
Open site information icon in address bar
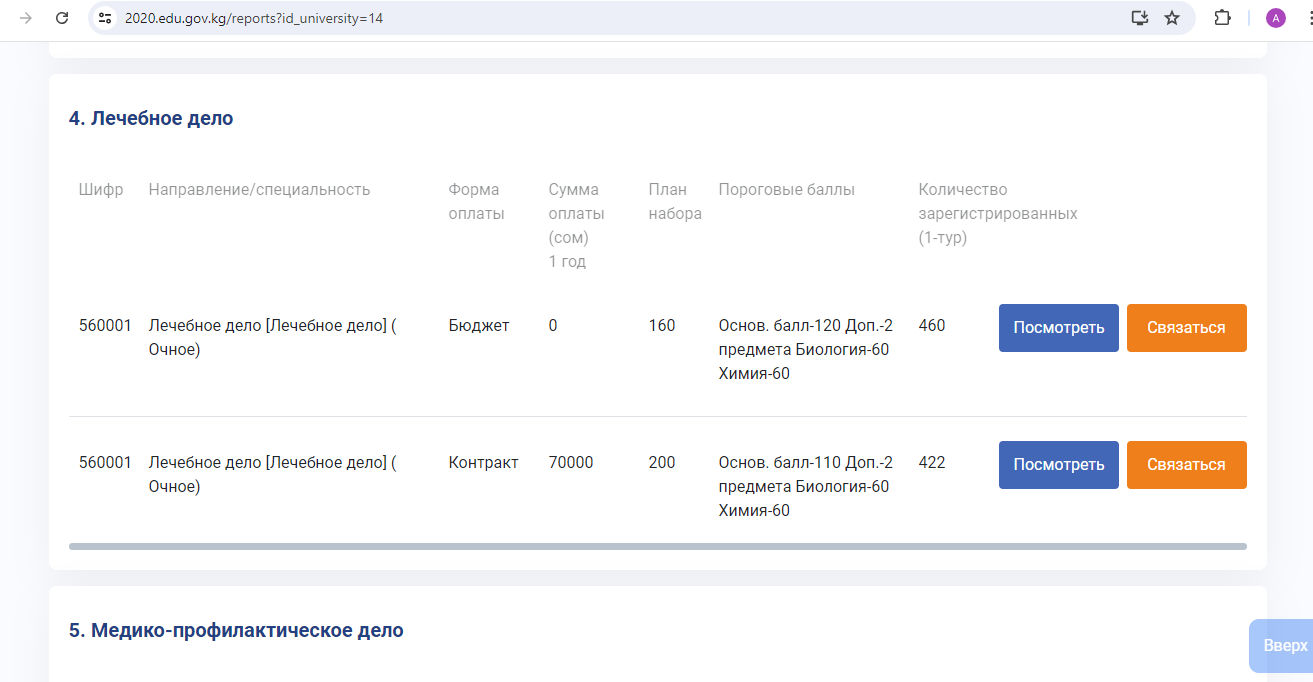click(x=105, y=18)
